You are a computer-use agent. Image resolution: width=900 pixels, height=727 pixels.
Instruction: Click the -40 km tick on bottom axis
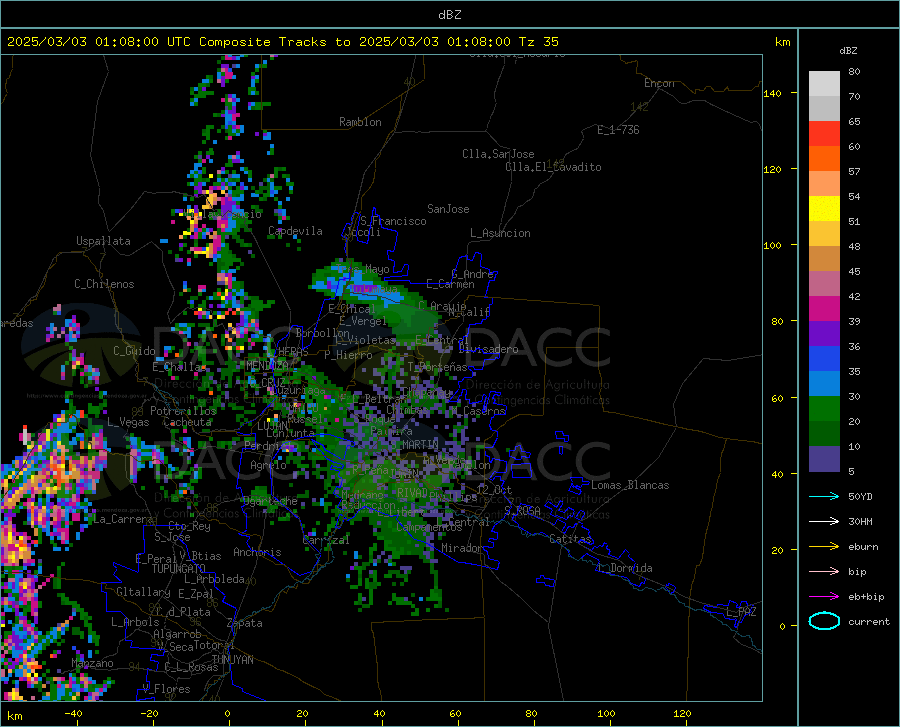pos(73,714)
